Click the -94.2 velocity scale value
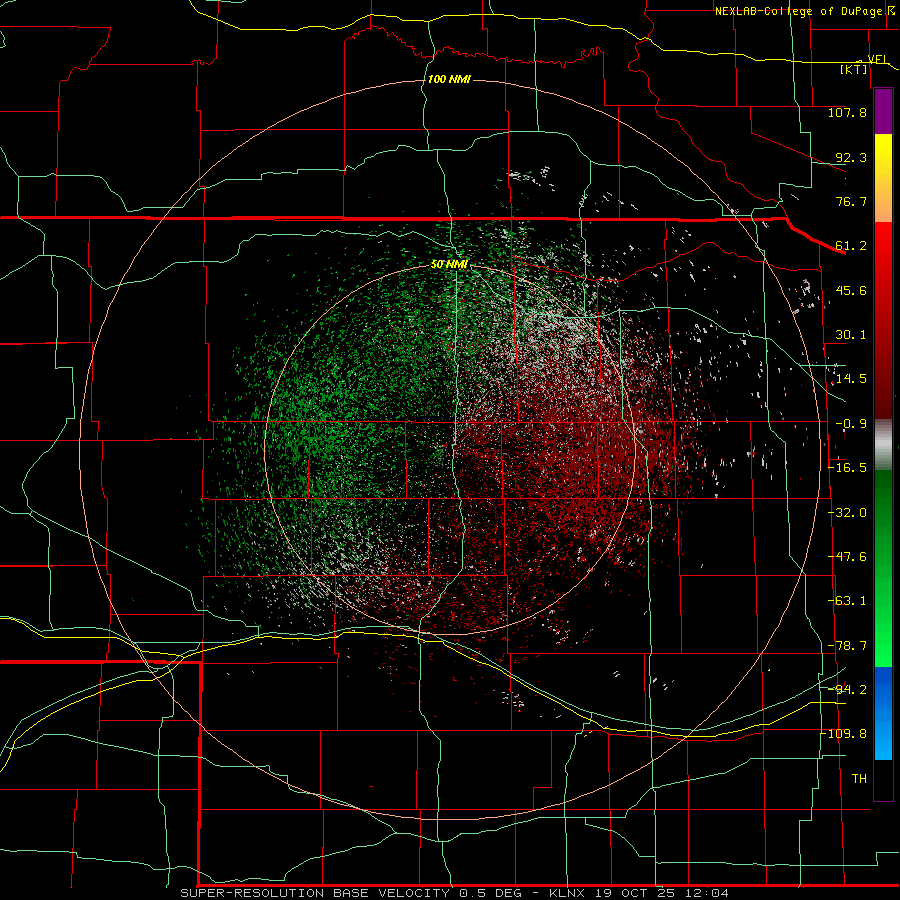Screen dimensions: 900x900 click(x=847, y=690)
